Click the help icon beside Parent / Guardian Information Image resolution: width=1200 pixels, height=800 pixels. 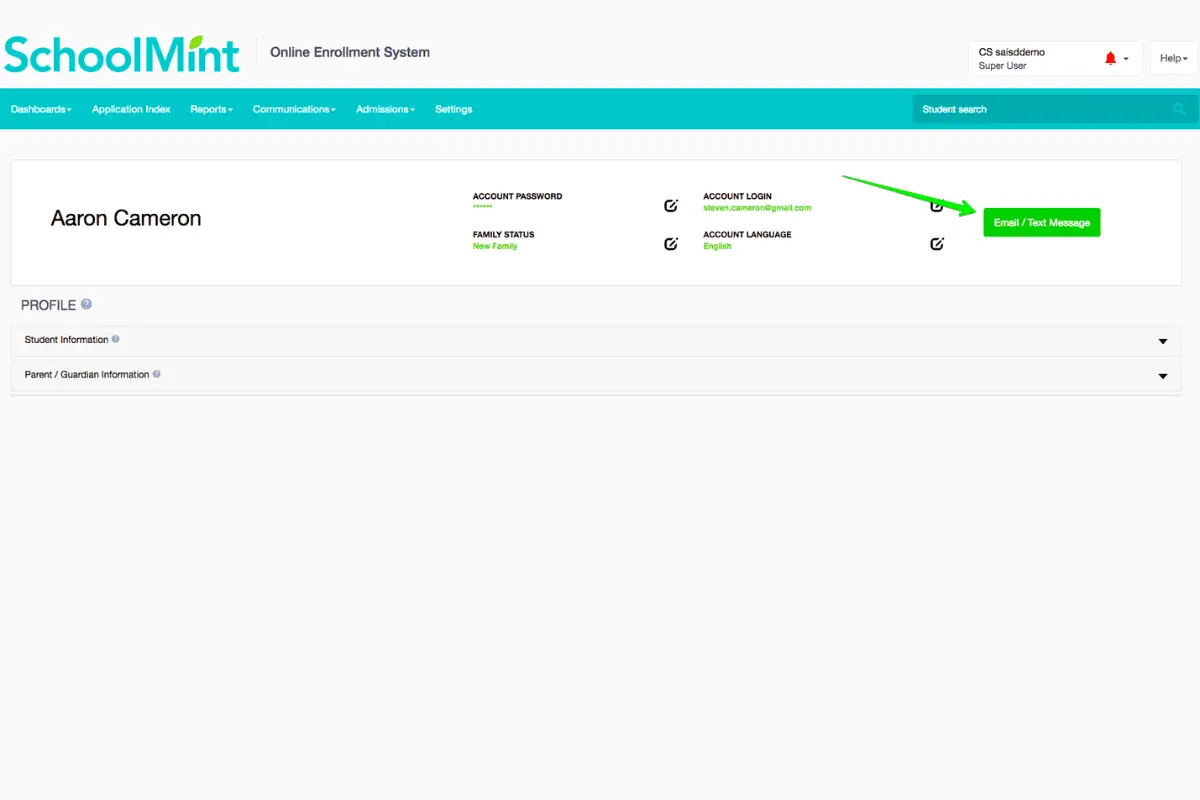point(157,374)
